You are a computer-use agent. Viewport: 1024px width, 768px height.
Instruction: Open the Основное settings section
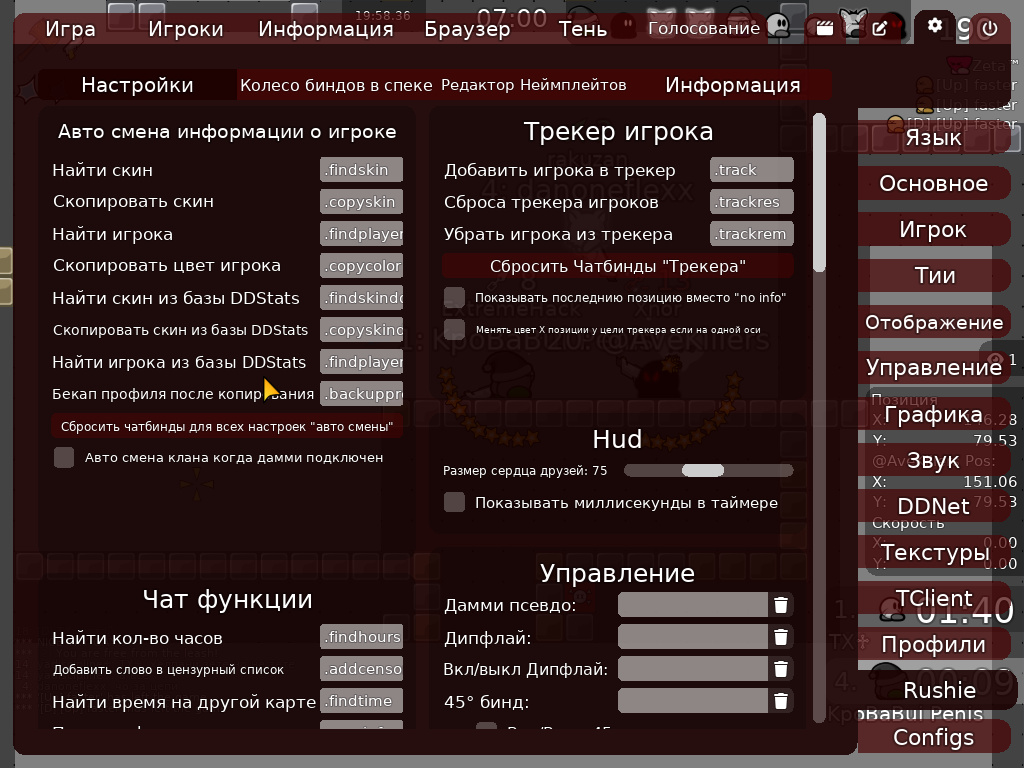pyautogui.click(x=933, y=184)
